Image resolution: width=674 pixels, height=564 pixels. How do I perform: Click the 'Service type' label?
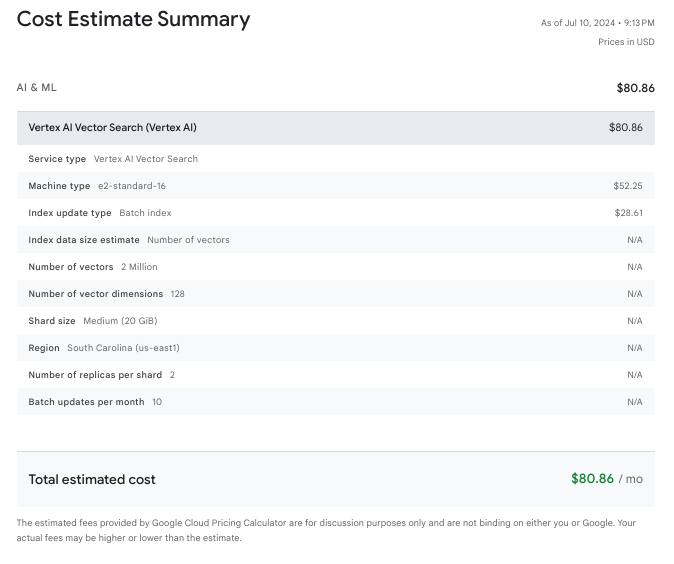[x=57, y=159]
